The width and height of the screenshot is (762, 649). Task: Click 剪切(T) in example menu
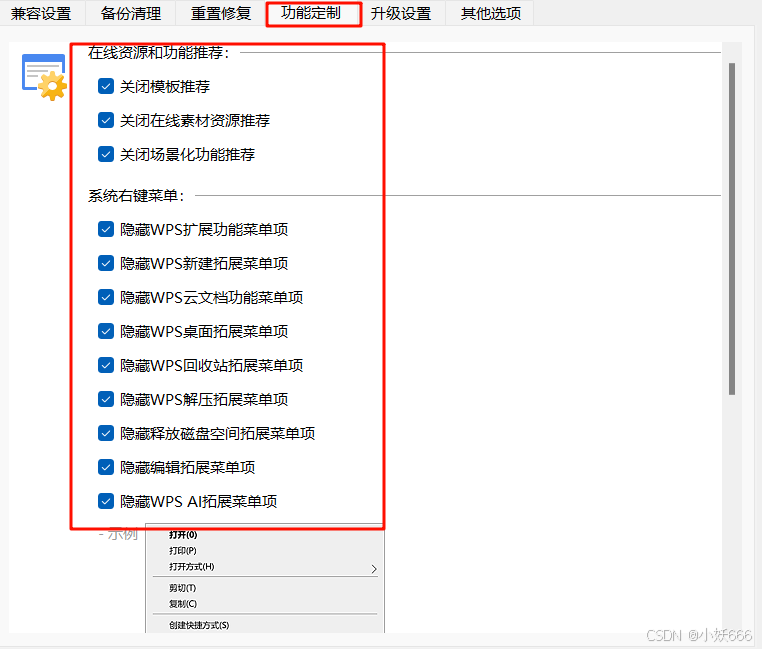(182, 588)
